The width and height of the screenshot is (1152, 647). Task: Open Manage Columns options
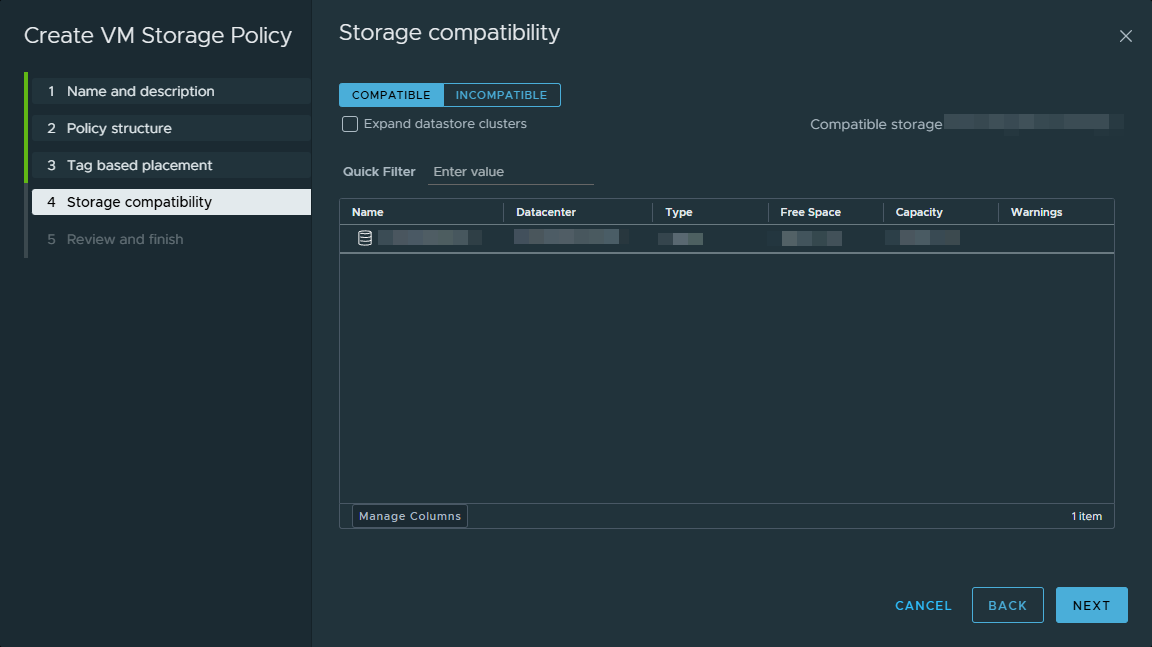[x=410, y=516]
